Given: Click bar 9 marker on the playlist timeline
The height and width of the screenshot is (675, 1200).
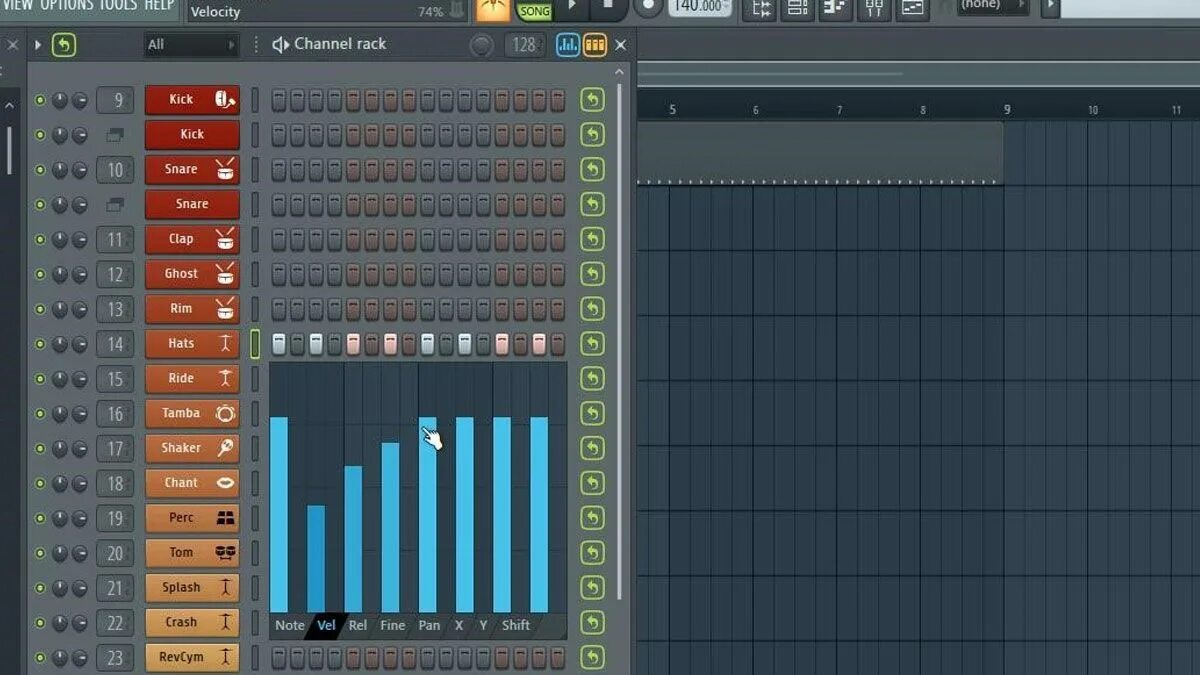Looking at the screenshot, I should [1007, 110].
